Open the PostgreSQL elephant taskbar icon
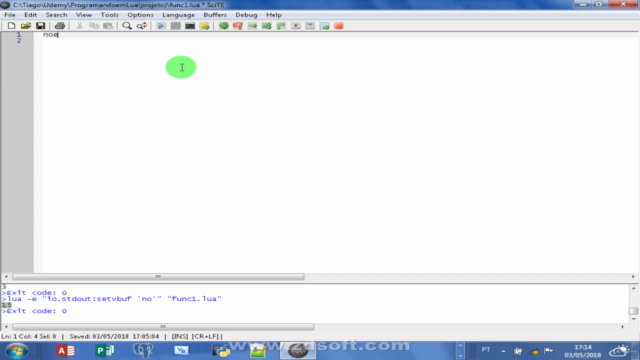The height and width of the screenshot is (360, 640). pyautogui.click(x=143, y=351)
